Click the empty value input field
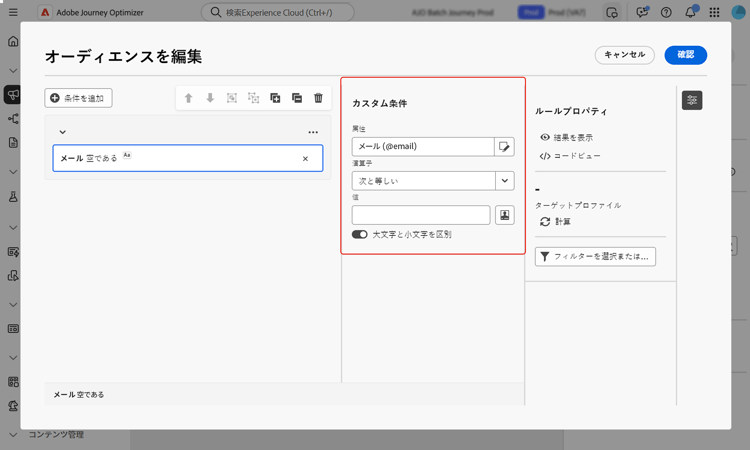This screenshot has width=750, height=450. pos(421,215)
